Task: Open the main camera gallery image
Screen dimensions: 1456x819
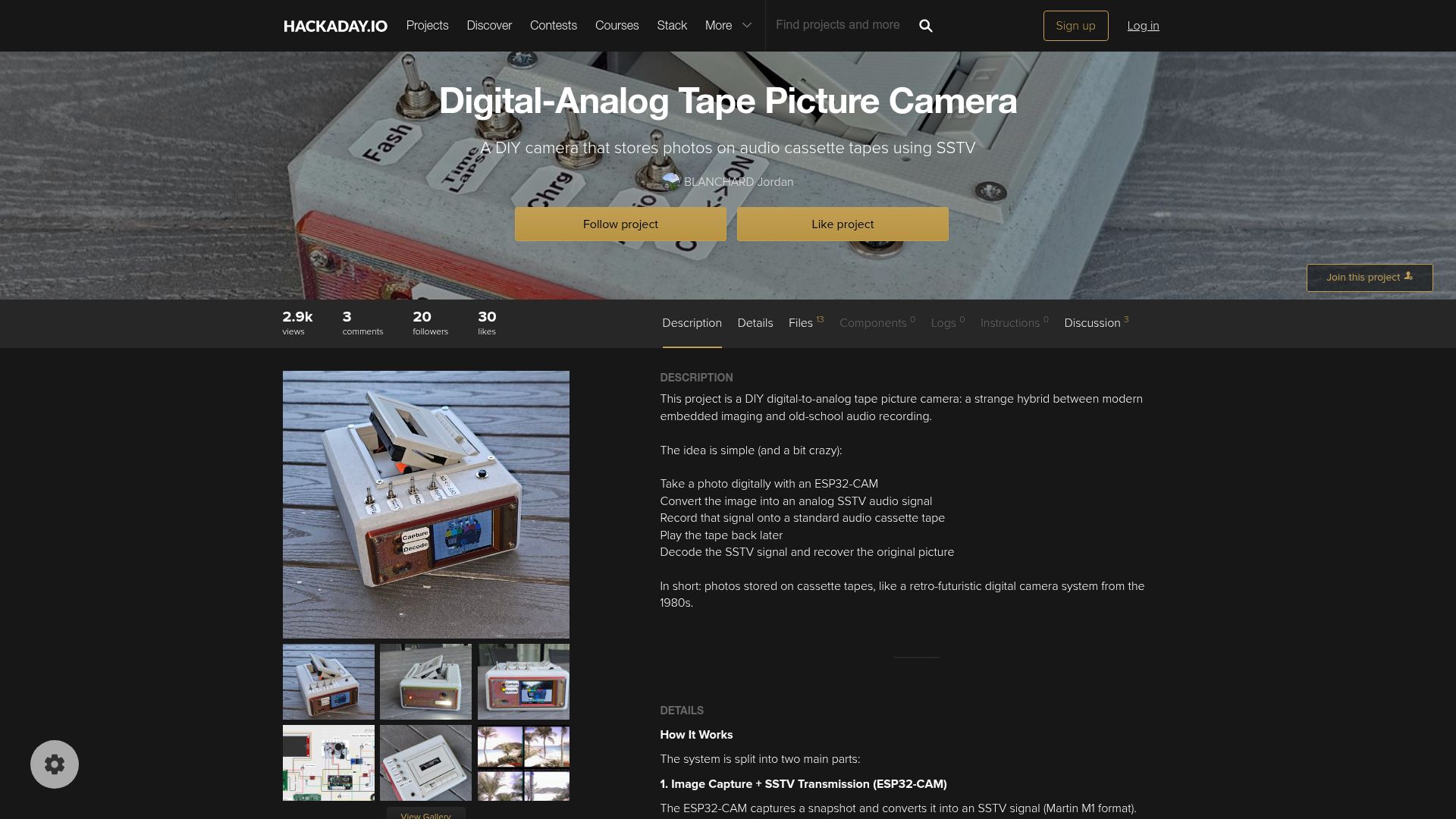Action: pyautogui.click(x=426, y=504)
